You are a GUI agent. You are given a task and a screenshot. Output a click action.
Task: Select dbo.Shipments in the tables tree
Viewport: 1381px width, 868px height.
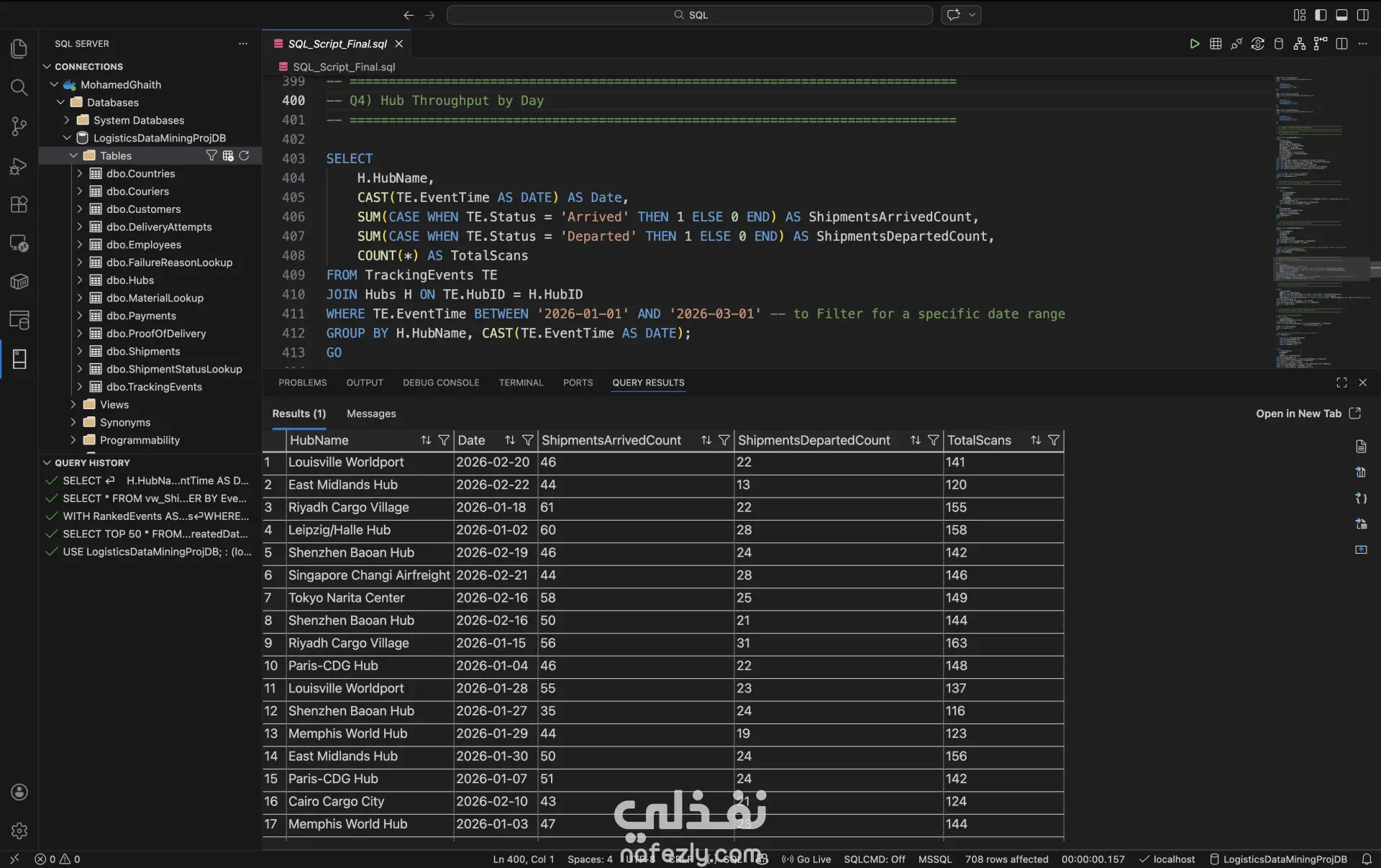pyautogui.click(x=143, y=351)
